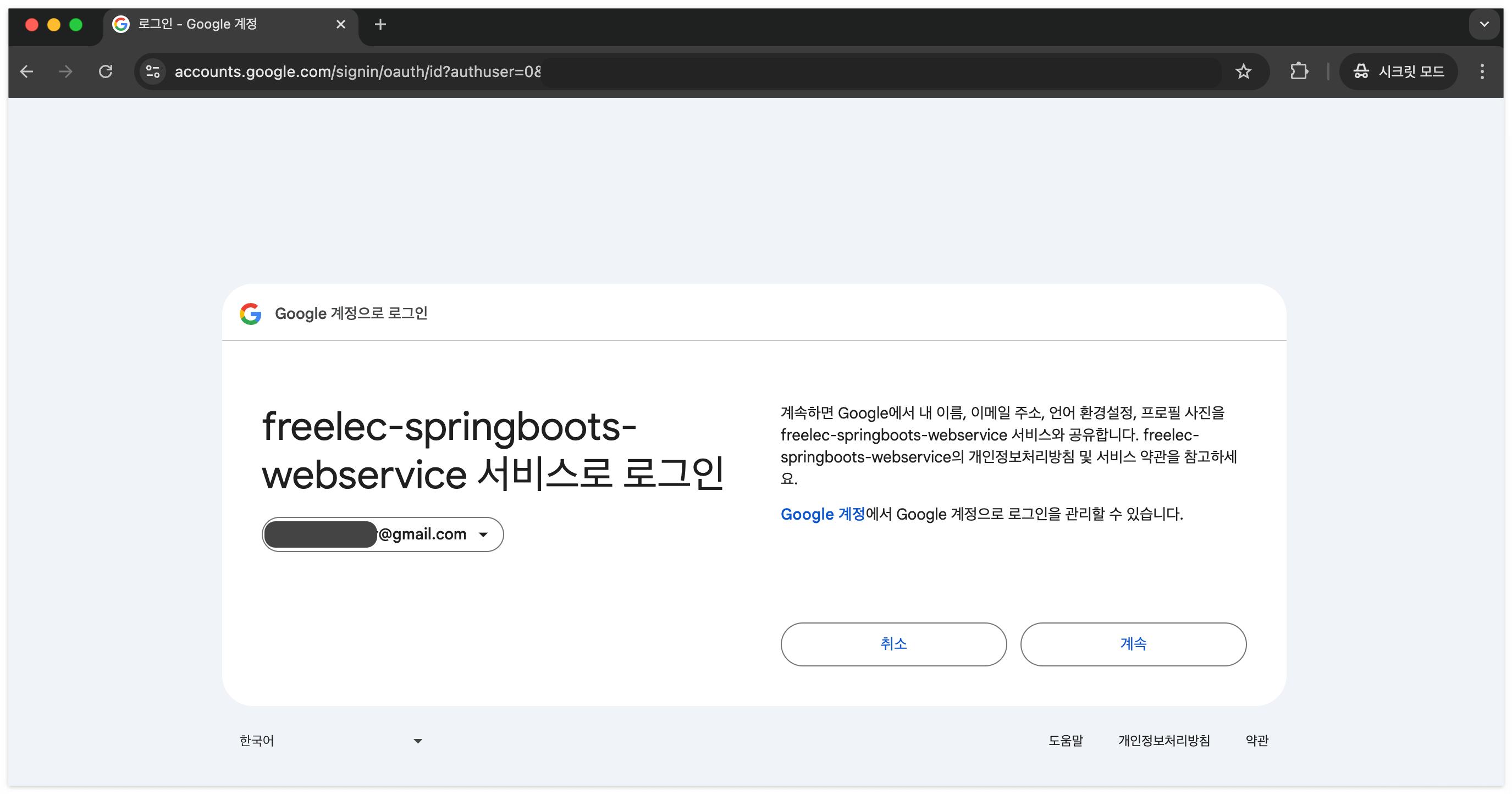Open site information icon in address bar
This screenshot has height=794, width=1512.
pos(153,71)
